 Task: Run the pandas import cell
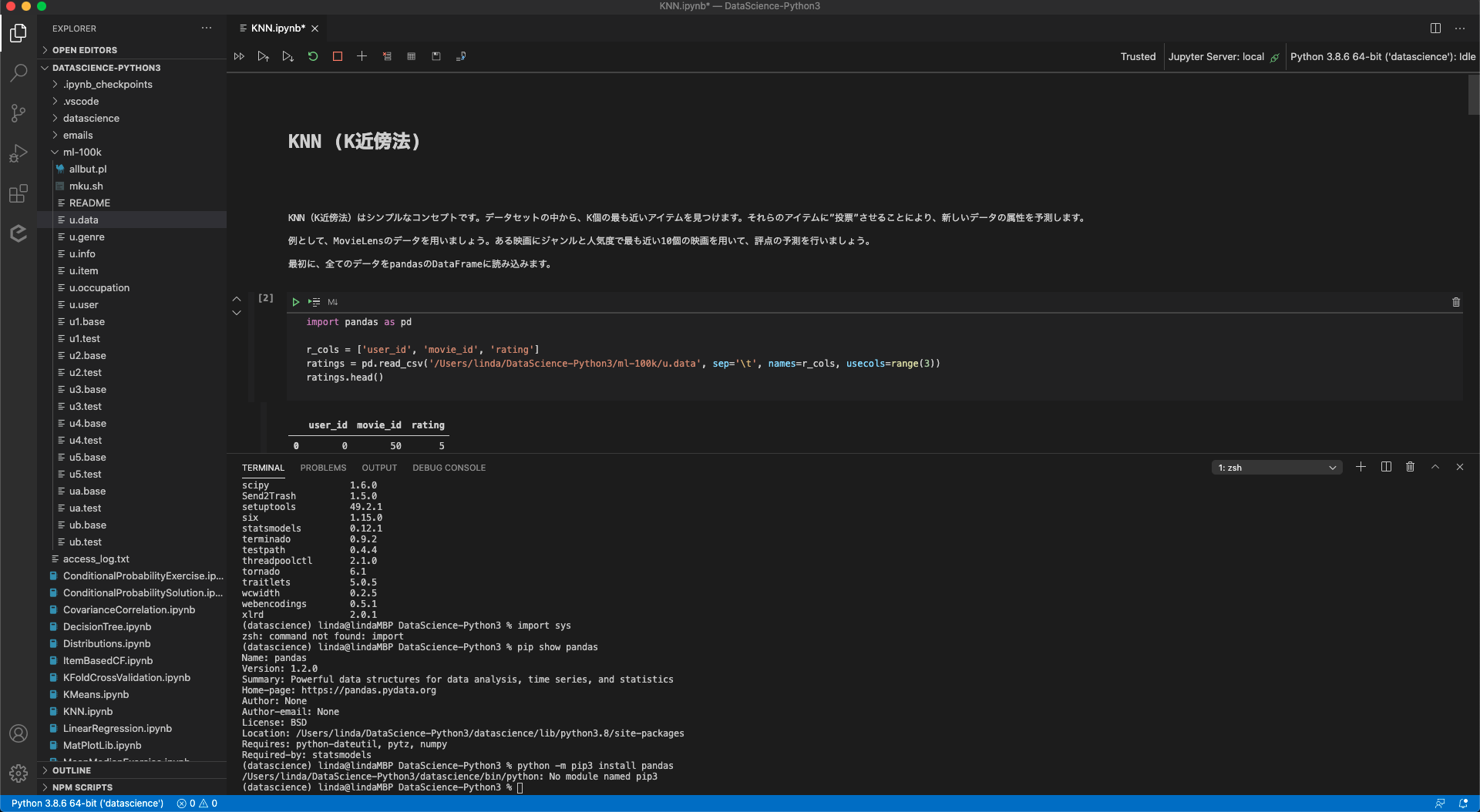[295, 302]
